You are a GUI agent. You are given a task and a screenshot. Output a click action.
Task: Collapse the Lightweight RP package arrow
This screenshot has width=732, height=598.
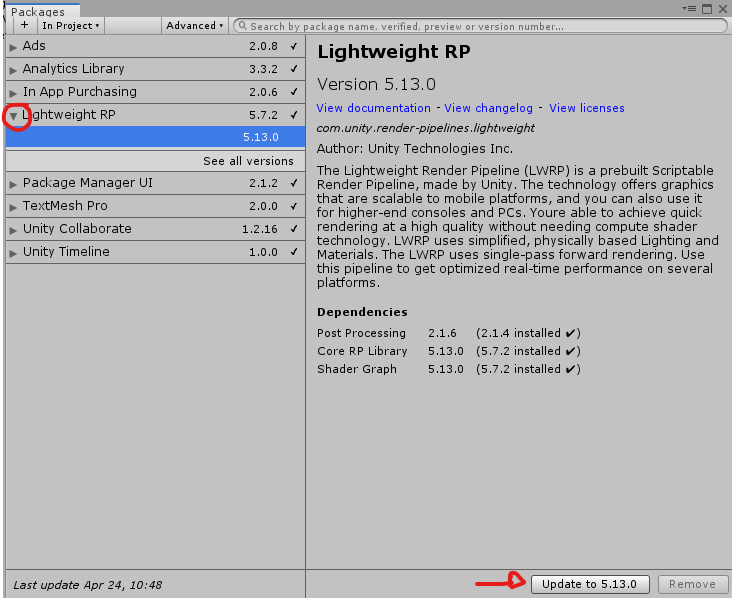pos(13,116)
